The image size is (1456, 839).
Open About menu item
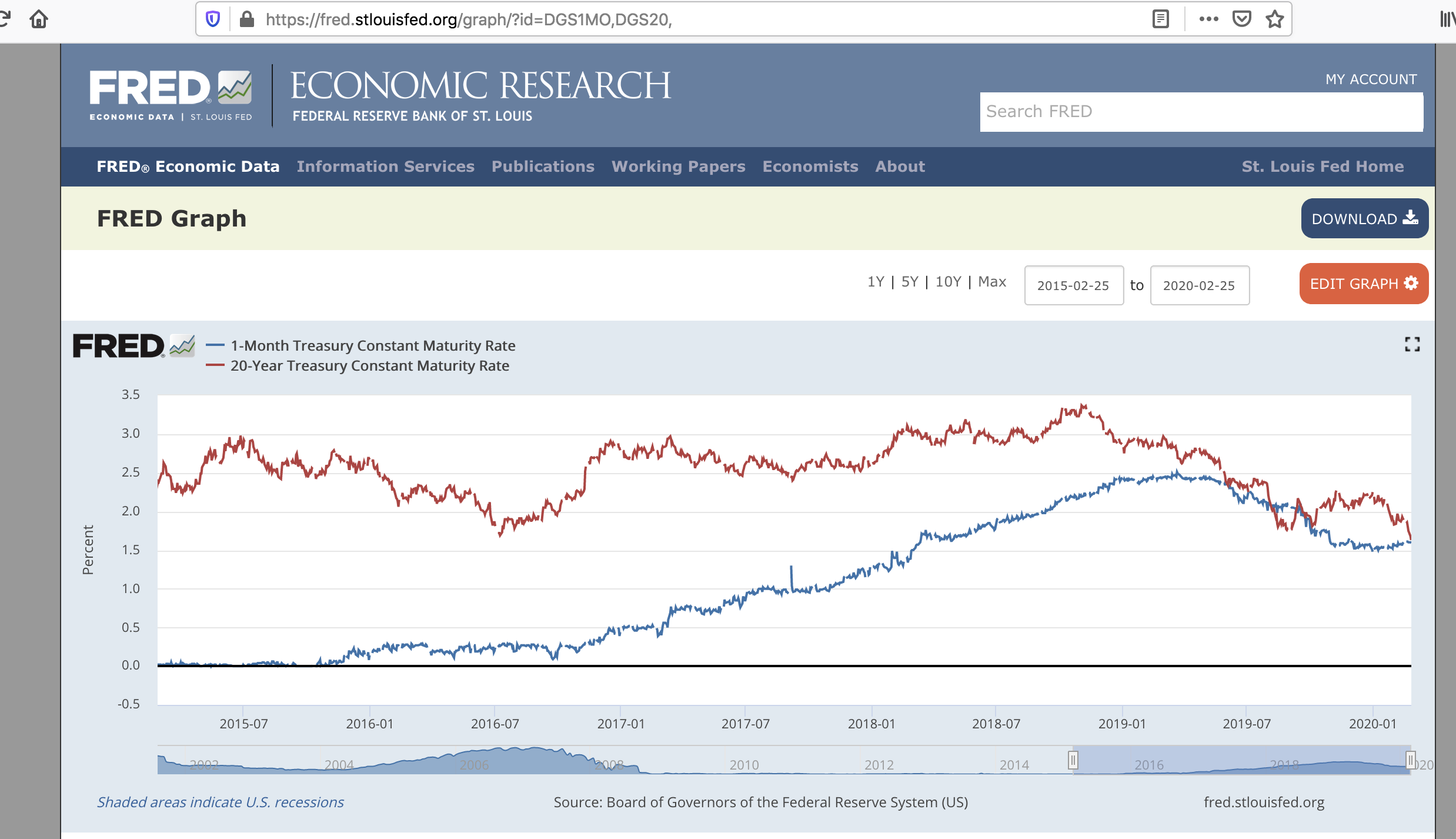[900, 167]
